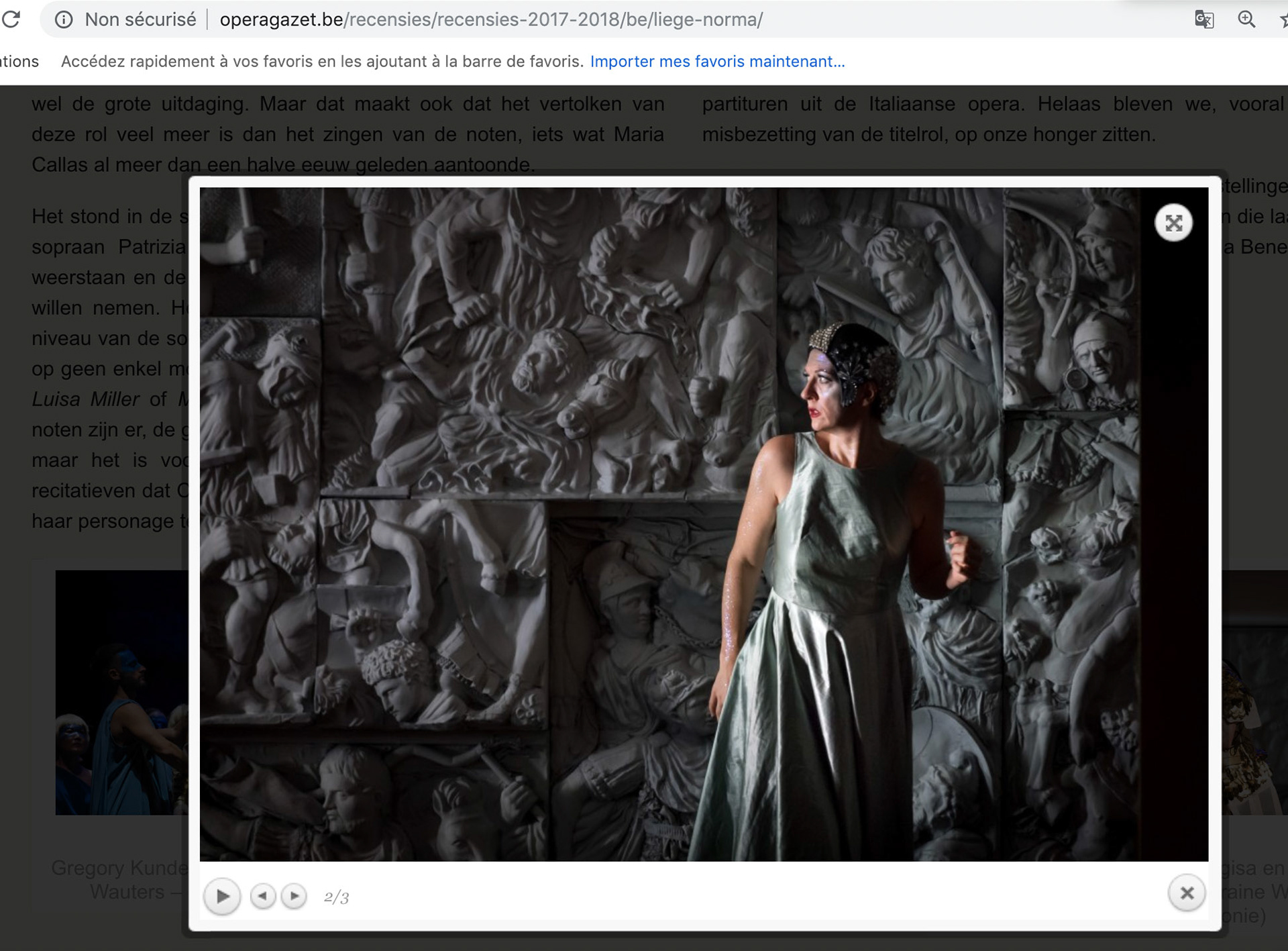
Task: Advance to the next lightbox image
Action: [x=294, y=896]
